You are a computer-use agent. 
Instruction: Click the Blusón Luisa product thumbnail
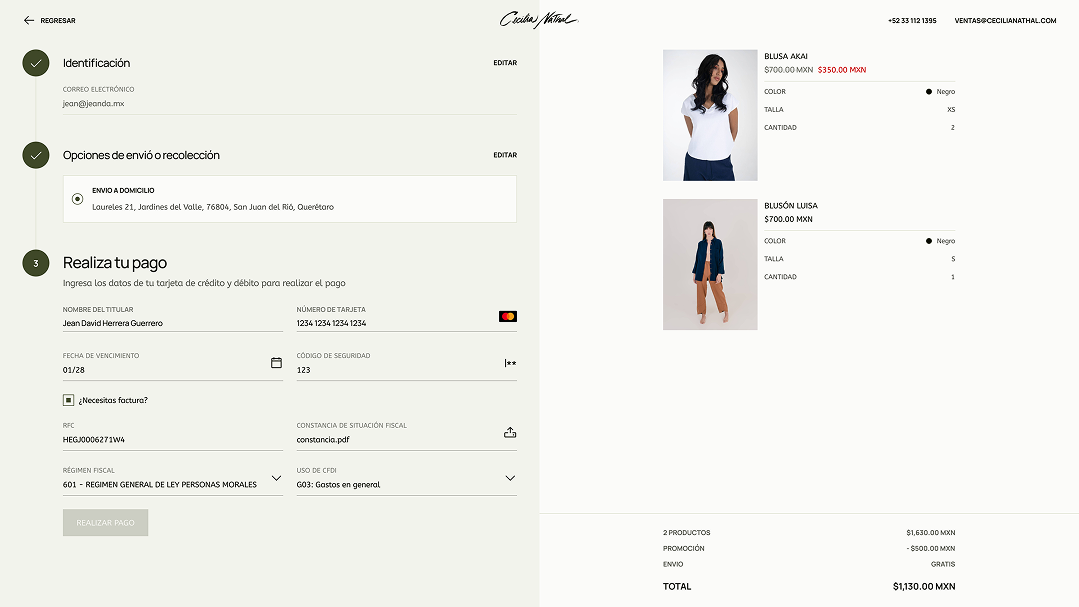710,264
